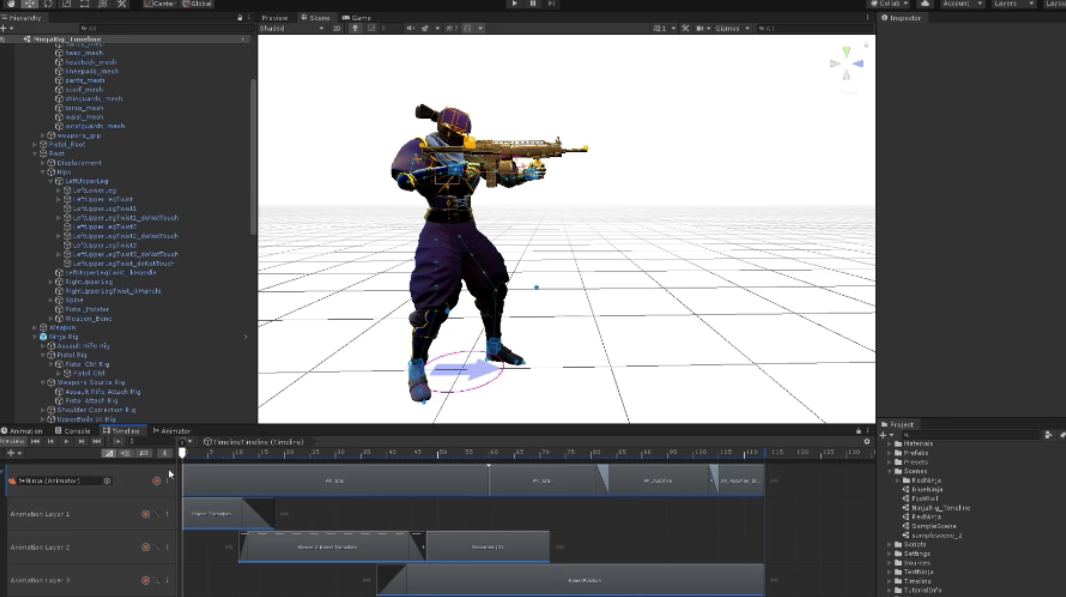Screen dimensions: 1066x597
Task: Open the Shaded draw mode dropdown
Action: pos(285,28)
